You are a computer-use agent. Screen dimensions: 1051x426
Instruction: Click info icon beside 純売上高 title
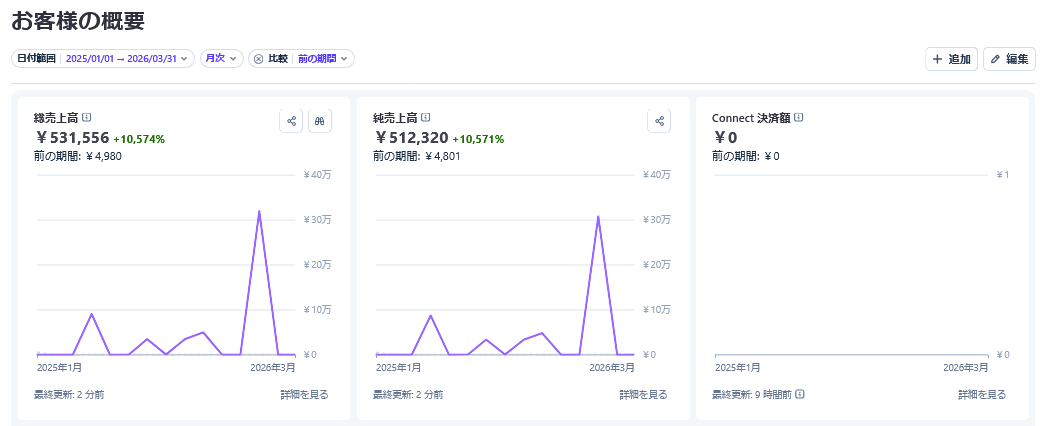click(x=426, y=117)
